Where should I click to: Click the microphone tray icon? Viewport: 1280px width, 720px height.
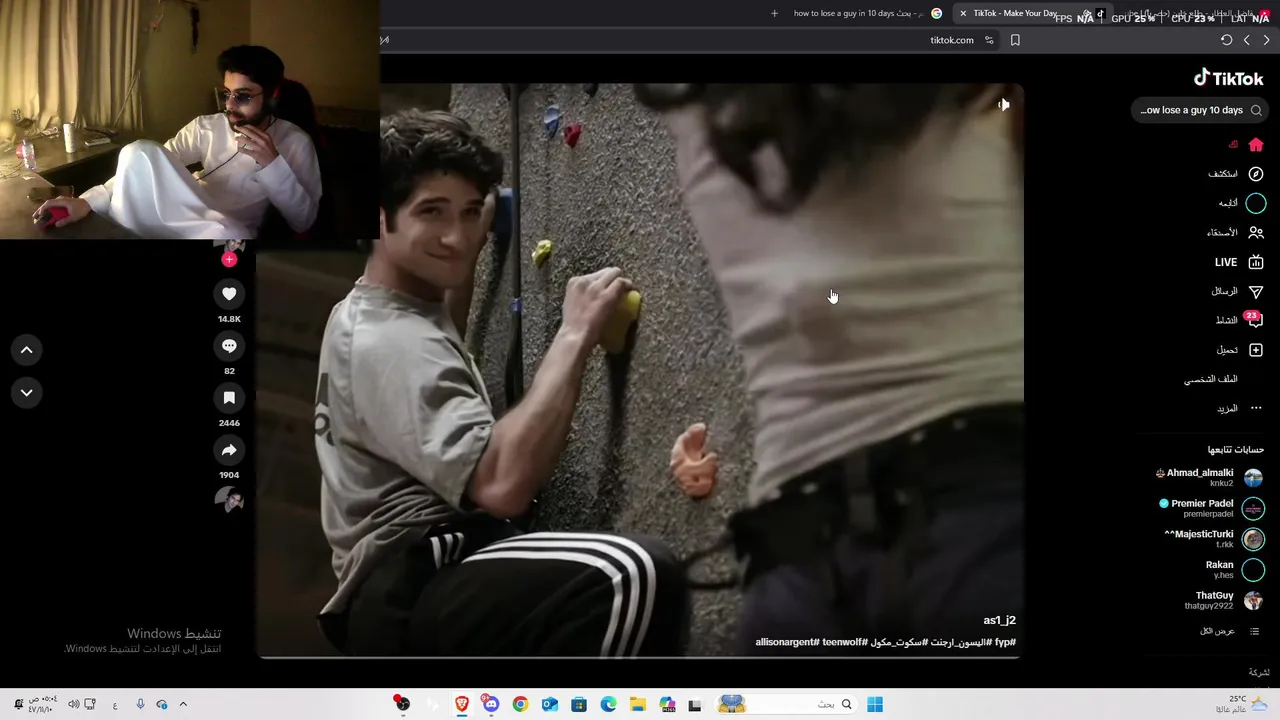(x=140, y=704)
